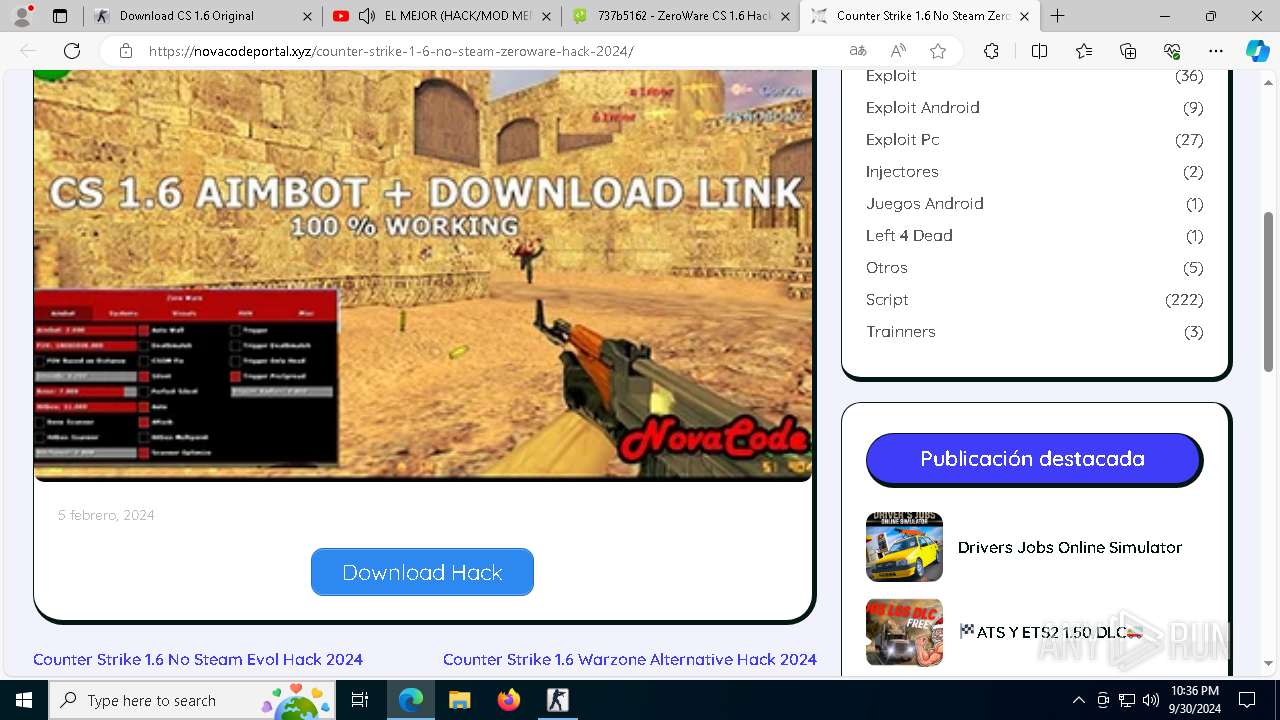
Task: Launch Firefox from the taskbar
Action: click(508, 700)
